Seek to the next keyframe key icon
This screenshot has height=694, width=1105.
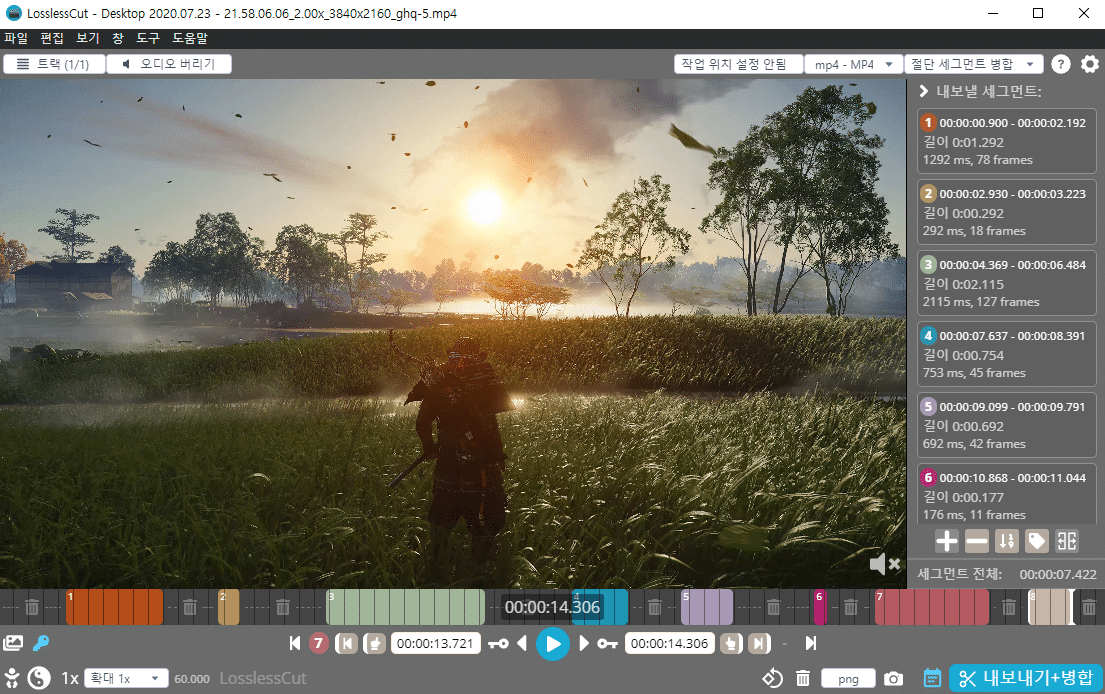(607, 643)
